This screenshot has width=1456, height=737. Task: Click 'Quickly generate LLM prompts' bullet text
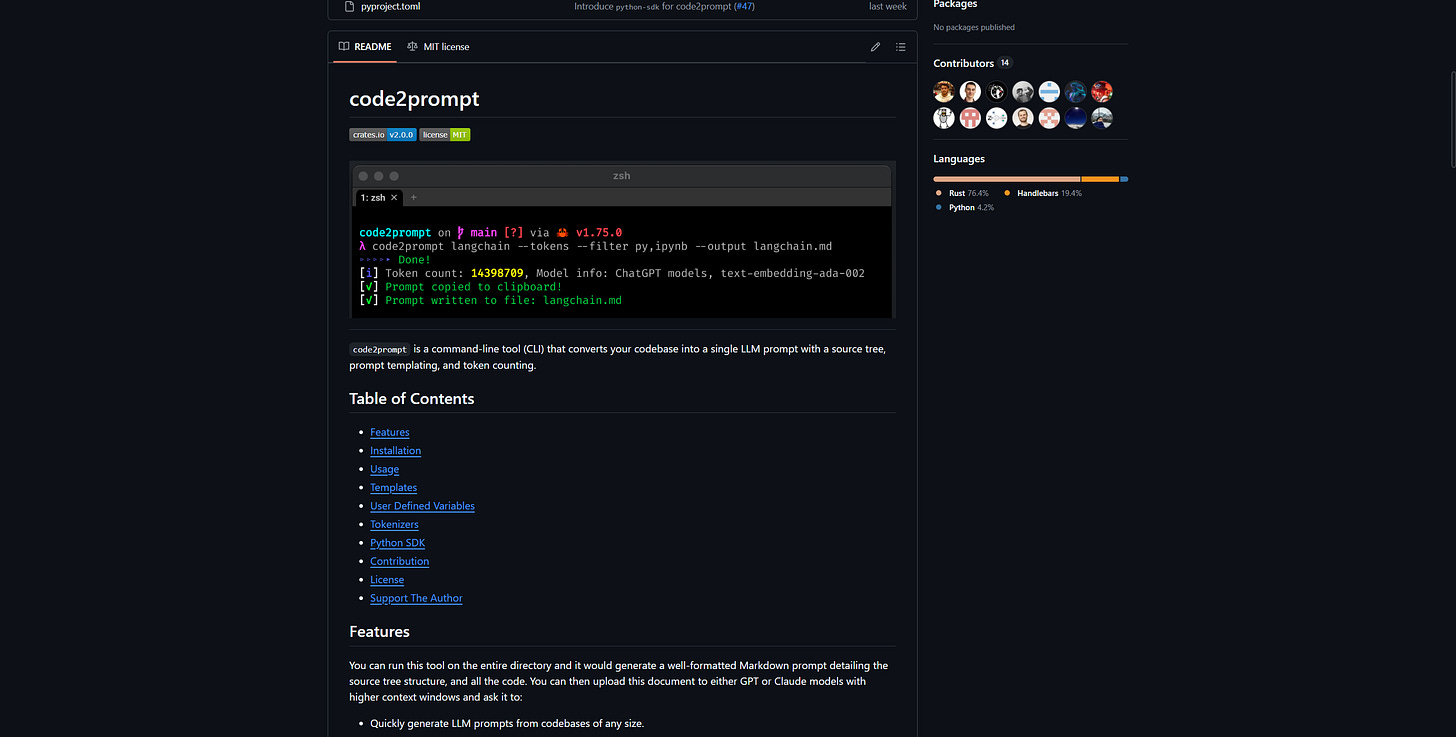tap(507, 723)
